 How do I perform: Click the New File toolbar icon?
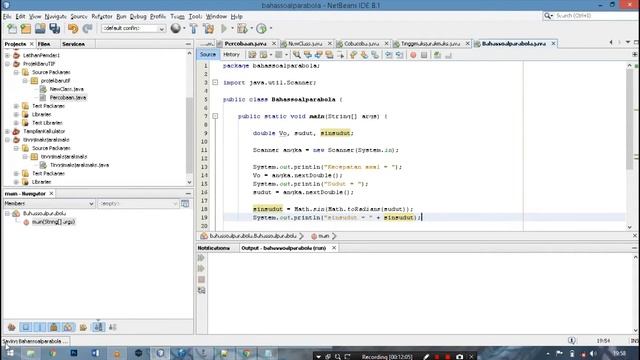(x=12, y=29)
